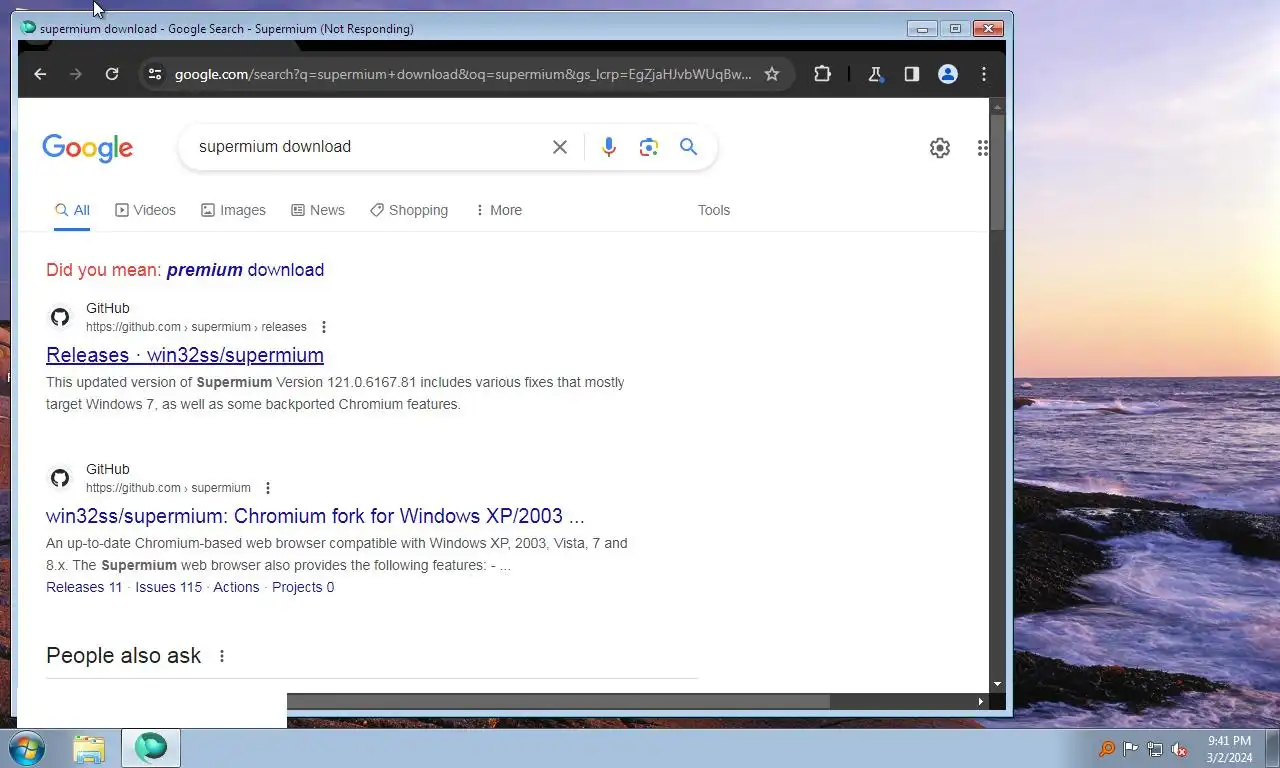Start voice search with the microphone icon
Screen dimensions: 1280x768
609,147
